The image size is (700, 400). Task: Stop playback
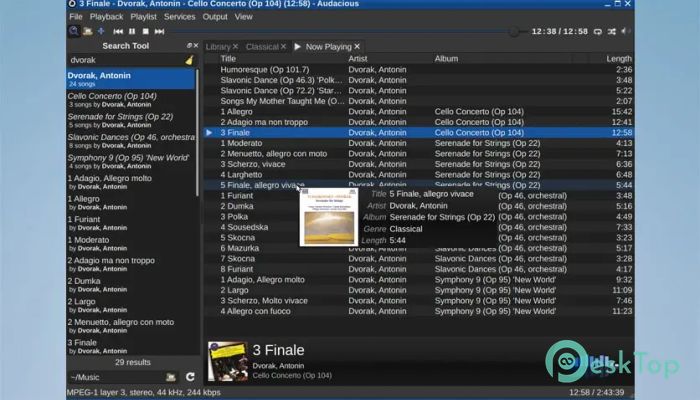146,31
